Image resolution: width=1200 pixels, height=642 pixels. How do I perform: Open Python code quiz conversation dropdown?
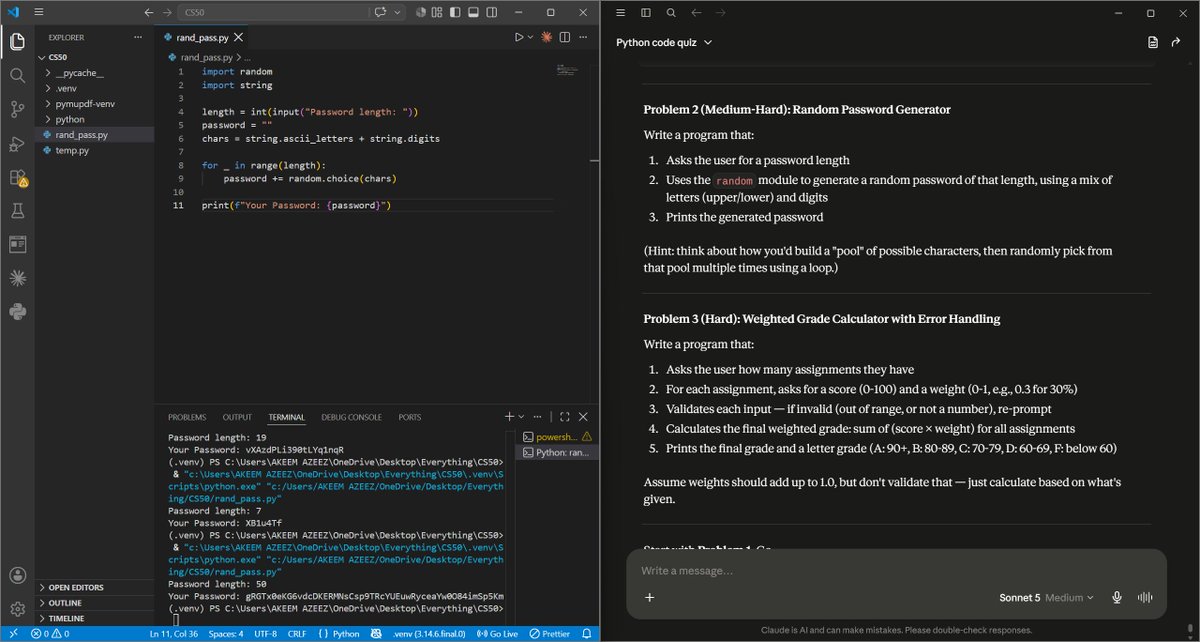664,42
